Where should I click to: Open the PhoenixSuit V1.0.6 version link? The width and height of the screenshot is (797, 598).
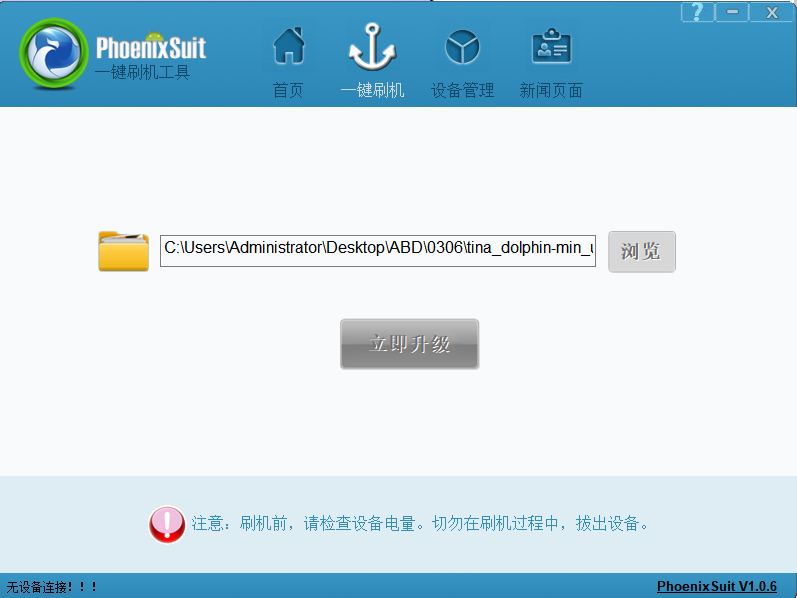click(x=717, y=586)
